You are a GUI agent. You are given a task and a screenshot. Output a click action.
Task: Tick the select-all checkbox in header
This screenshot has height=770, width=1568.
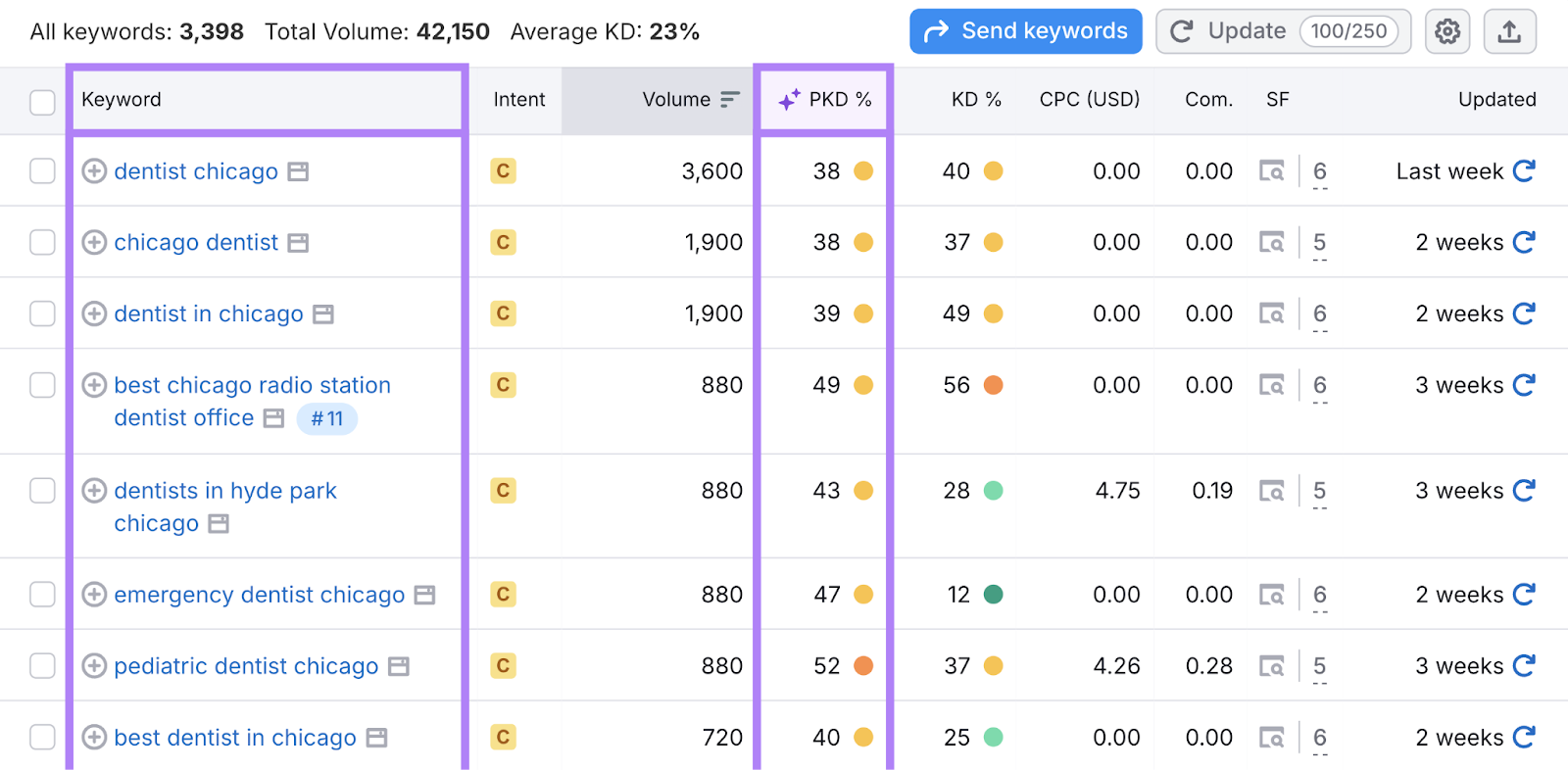pos(42,102)
